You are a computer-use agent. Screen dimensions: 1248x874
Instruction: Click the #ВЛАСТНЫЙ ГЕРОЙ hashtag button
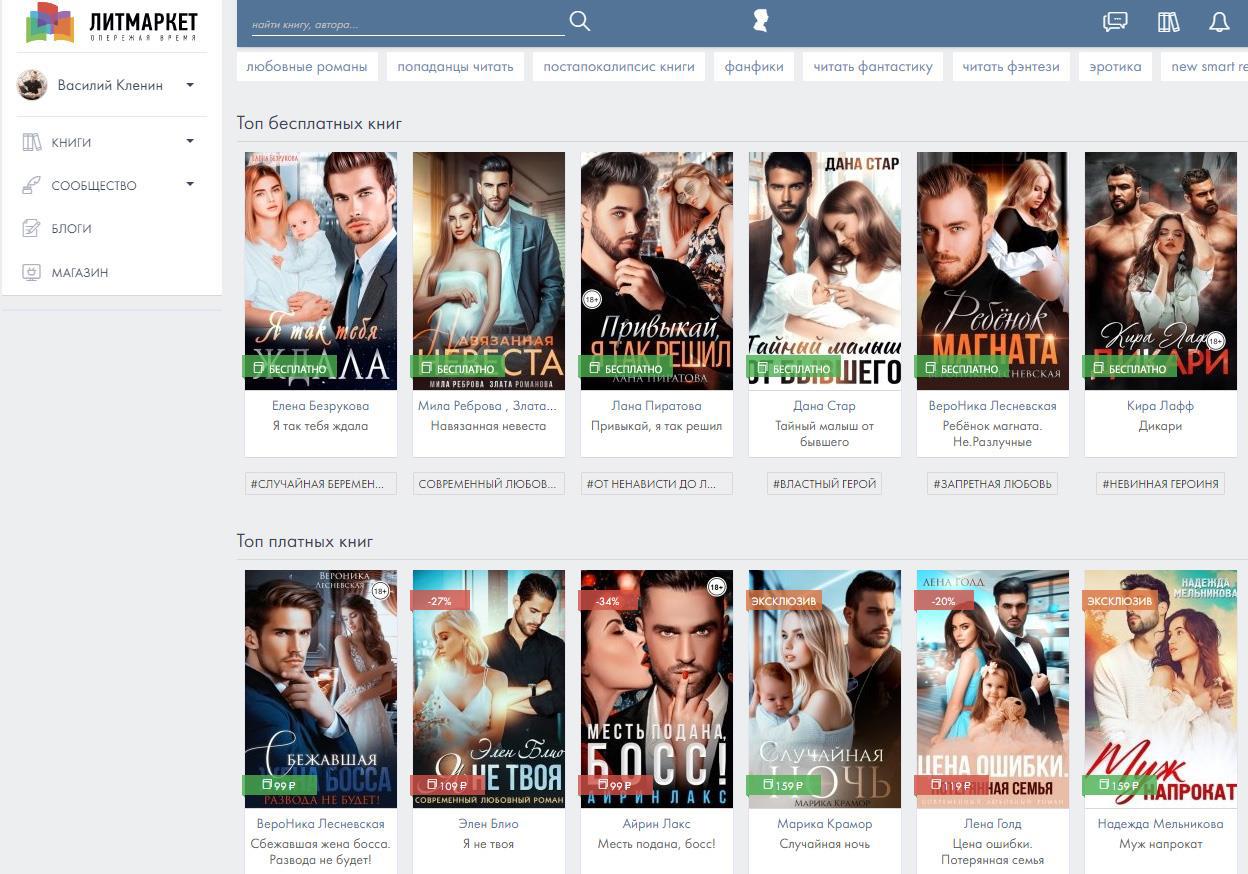[824, 484]
